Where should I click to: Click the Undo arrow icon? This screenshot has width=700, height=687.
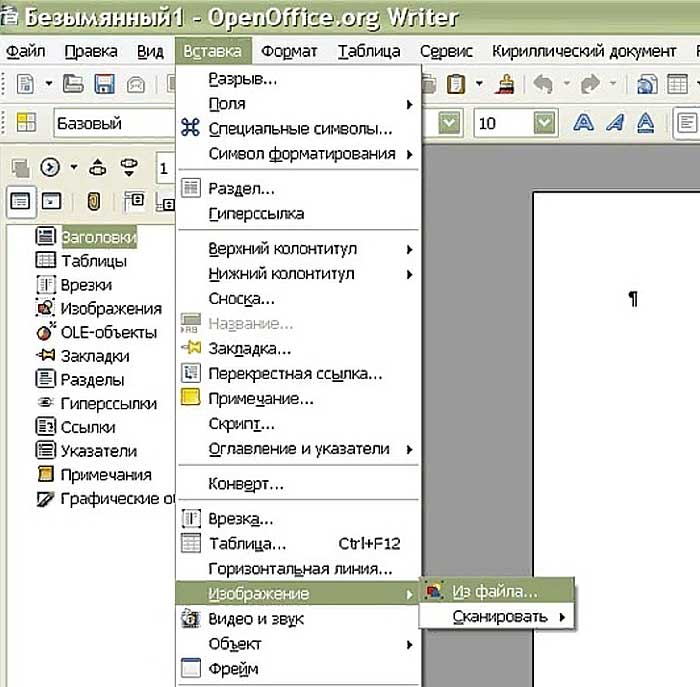click(x=543, y=83)
